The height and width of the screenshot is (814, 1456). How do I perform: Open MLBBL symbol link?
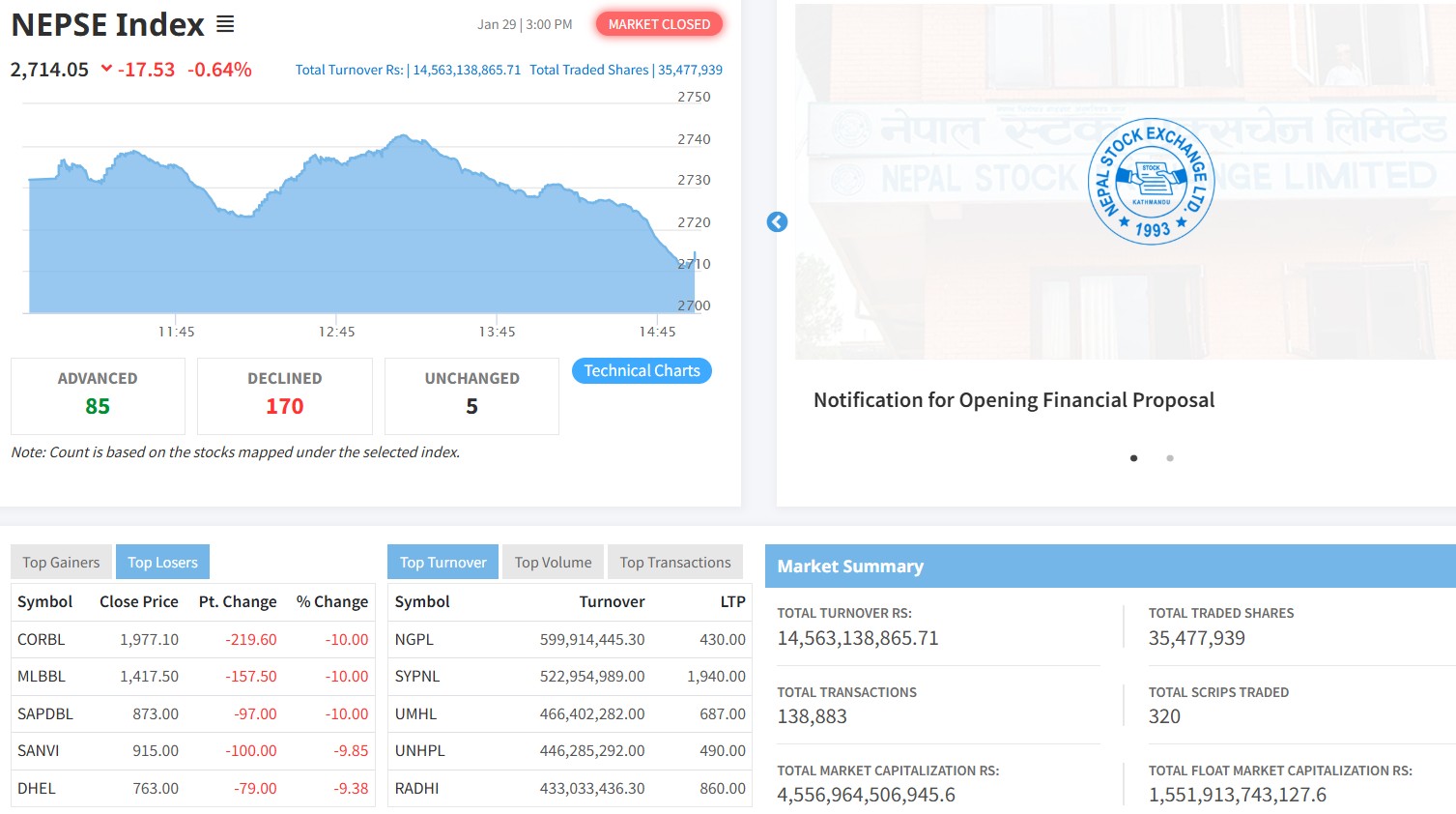(x=42, y=677)
